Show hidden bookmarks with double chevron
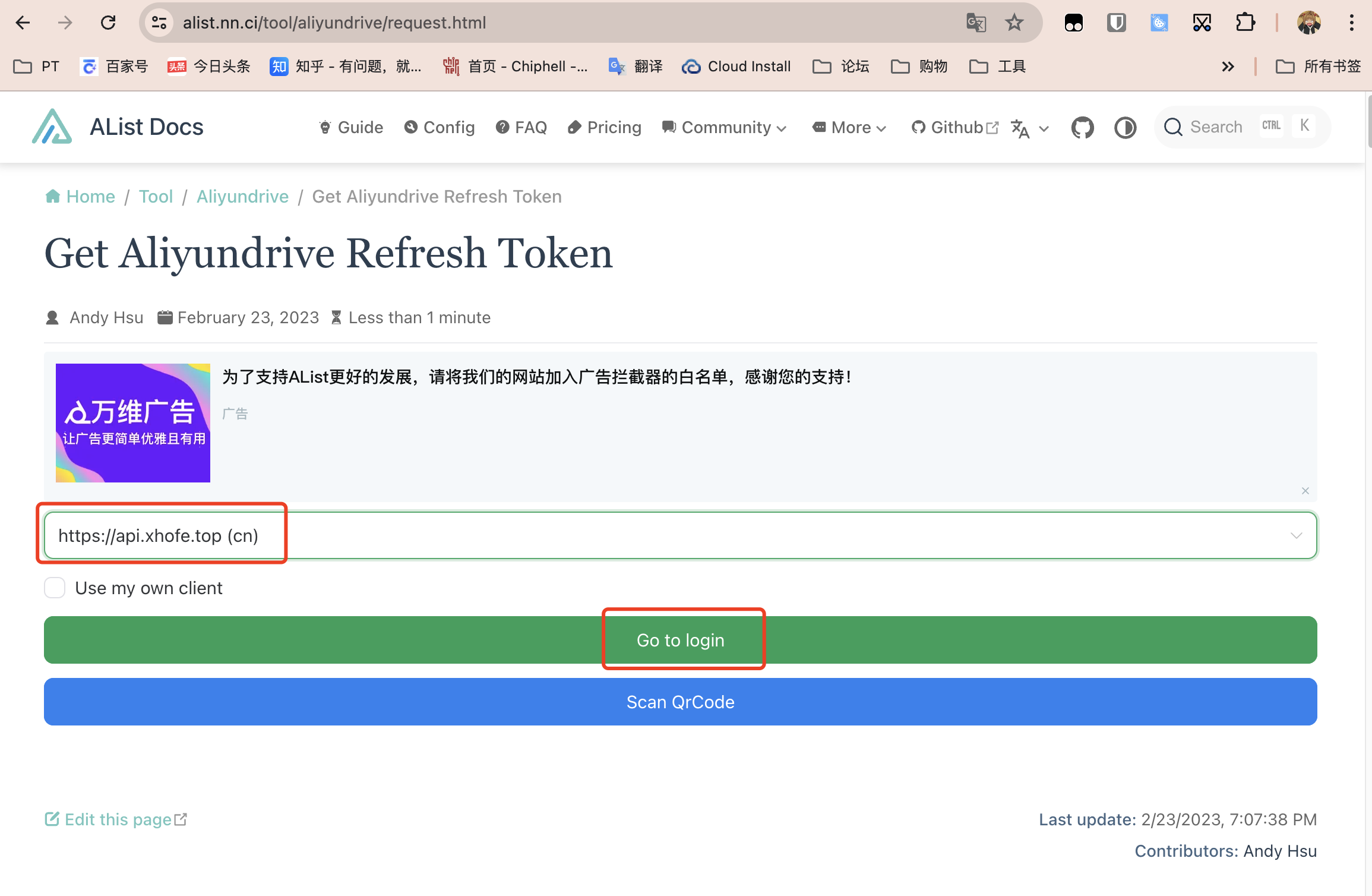The image size is (1372, 896). pyautogui.click(x=1228, y=66)
